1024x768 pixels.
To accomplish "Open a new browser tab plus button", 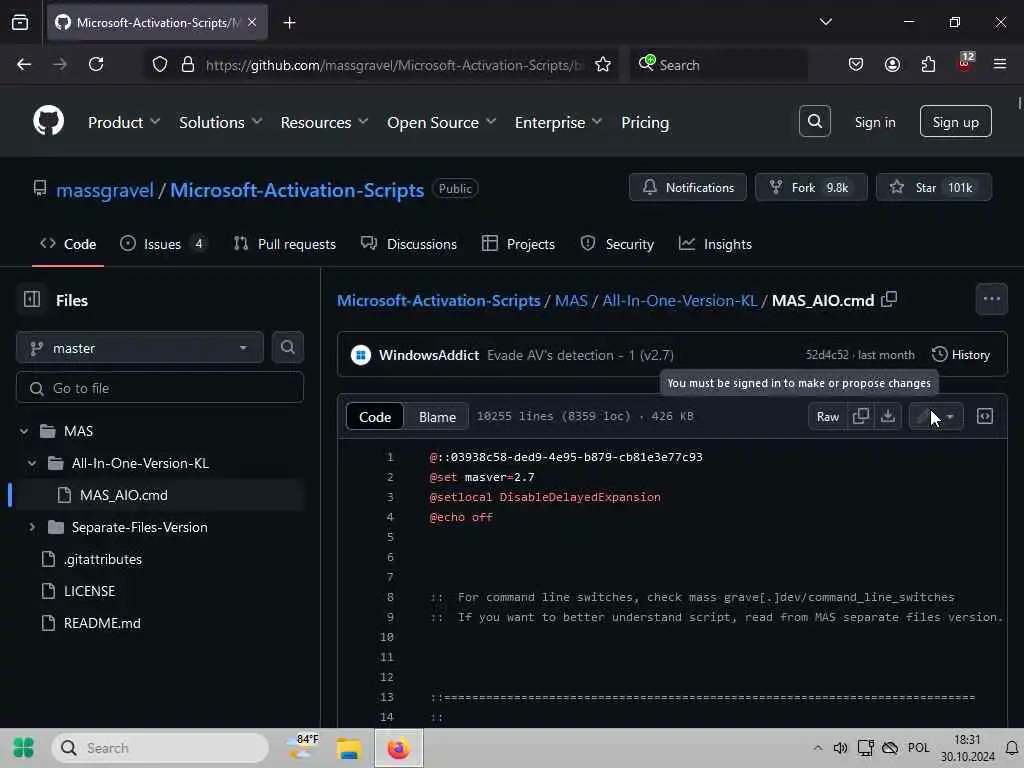I will 289,23.
